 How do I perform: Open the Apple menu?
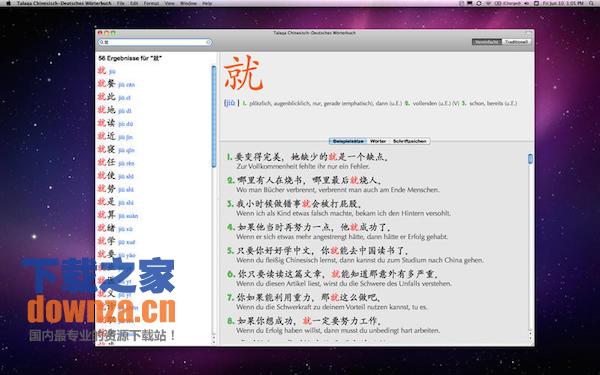pos(8,3)
